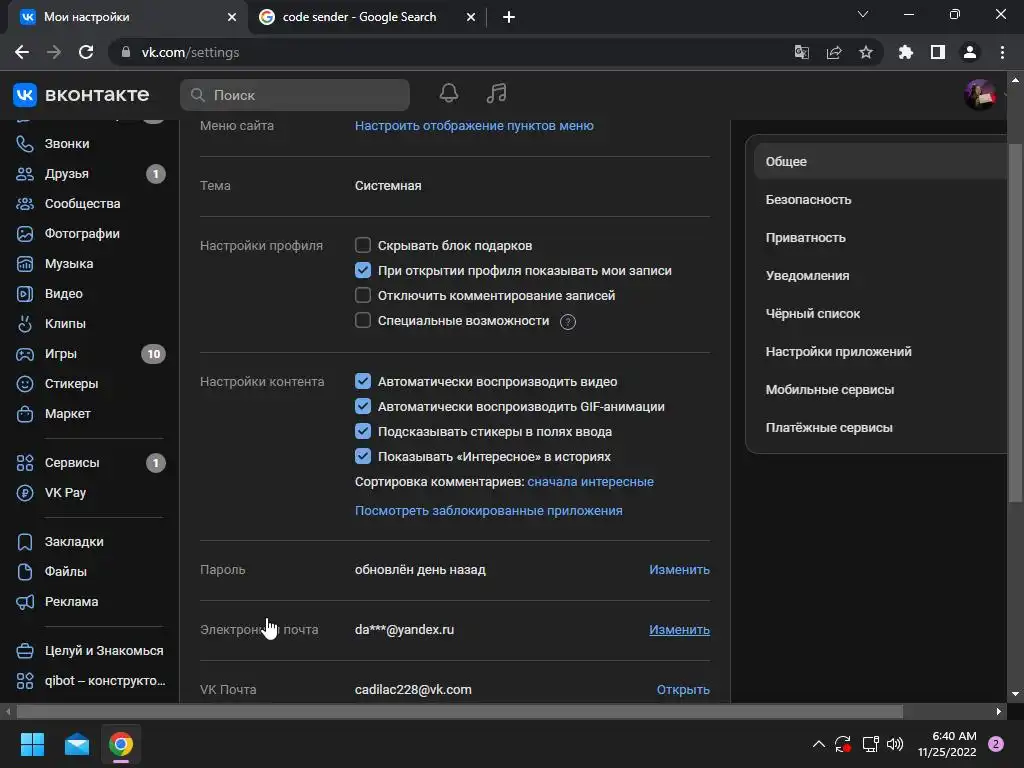Select the Безопасность settings section
The width and height of the screenshot is (1024, 768).
point(880,200)
